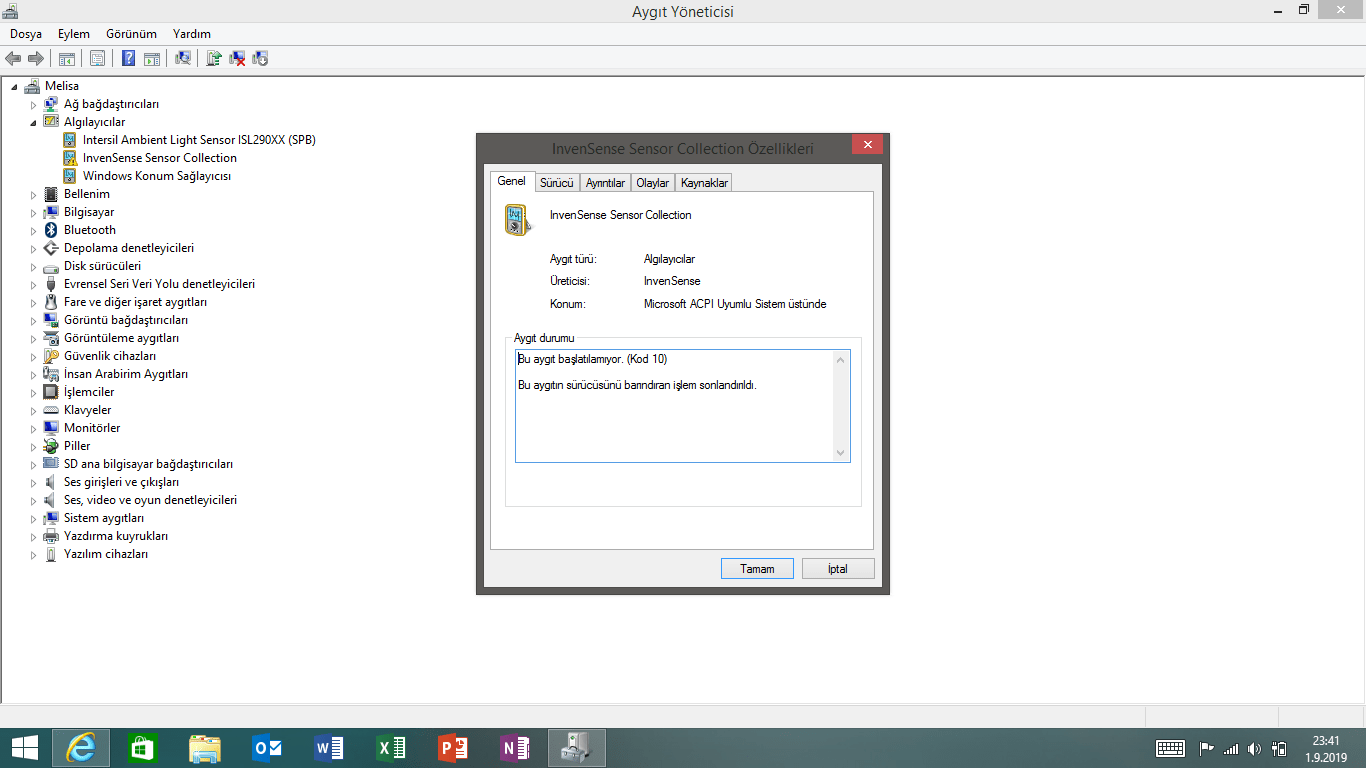This screenshot has height=768, width=1366.
Task: Select Evrensel Seri Veri Yolu denetleyicileri
Action: coord(159,284)
